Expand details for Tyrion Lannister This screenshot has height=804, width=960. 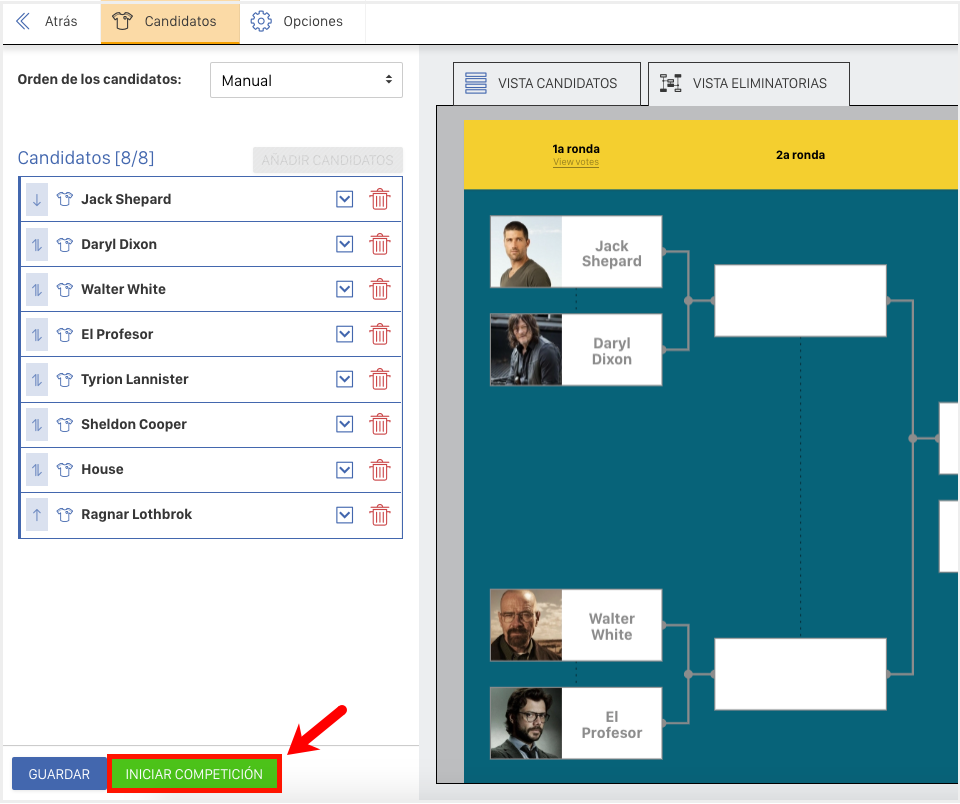pyautogui.click(x=345, y=379)
